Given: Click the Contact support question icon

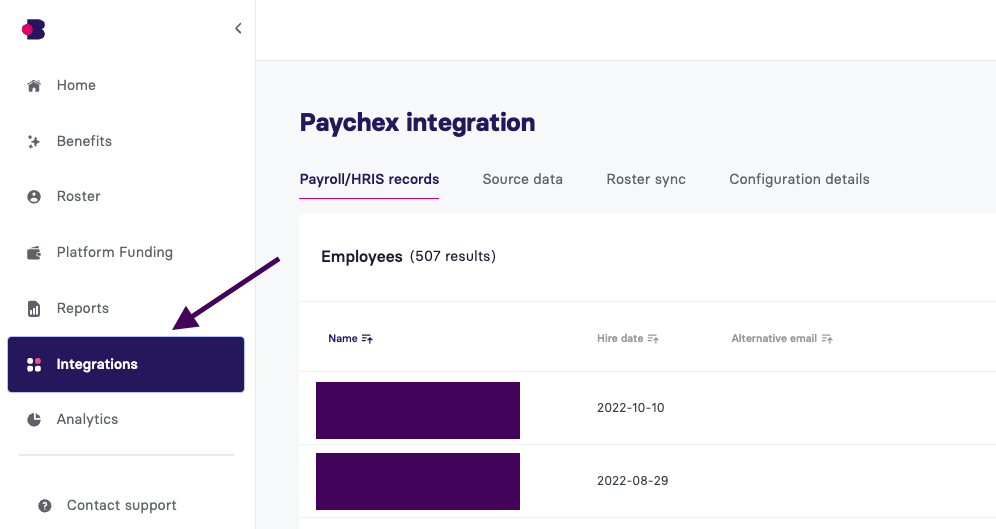Looking at the screenshot, I should click(44, 506).
